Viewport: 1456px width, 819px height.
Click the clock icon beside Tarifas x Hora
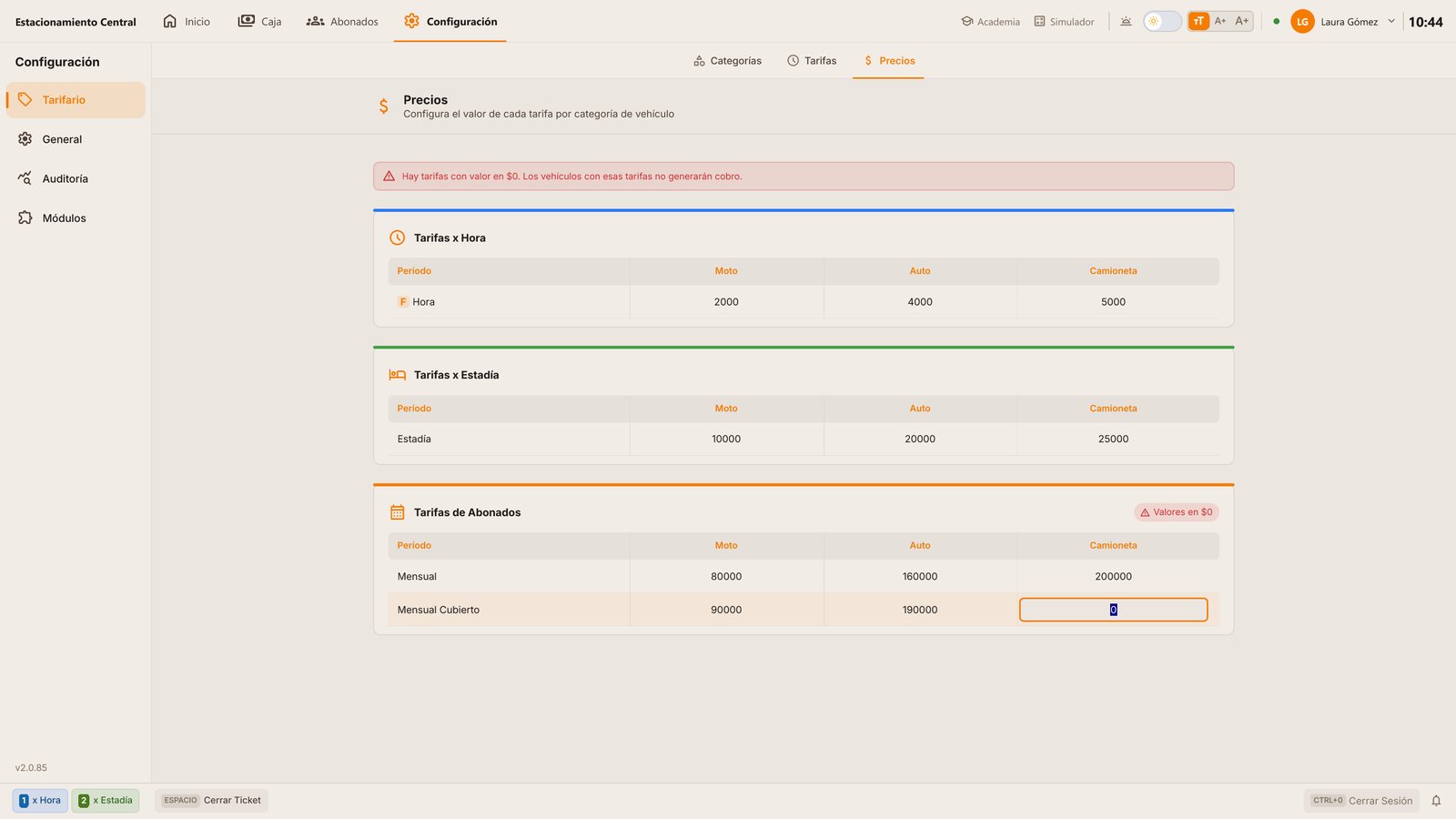(397, 238)
